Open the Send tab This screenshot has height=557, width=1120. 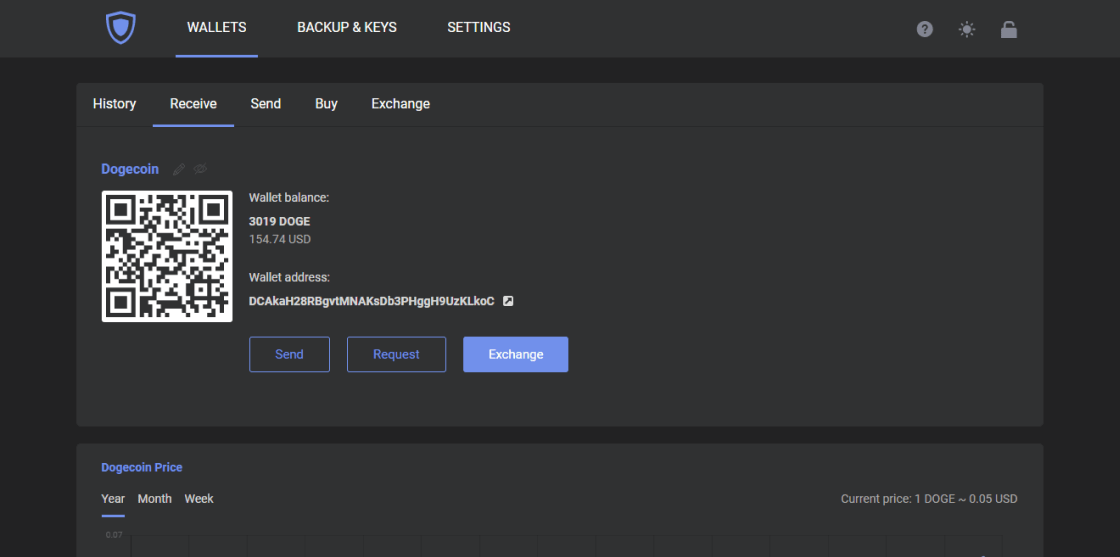coord(266,104)
